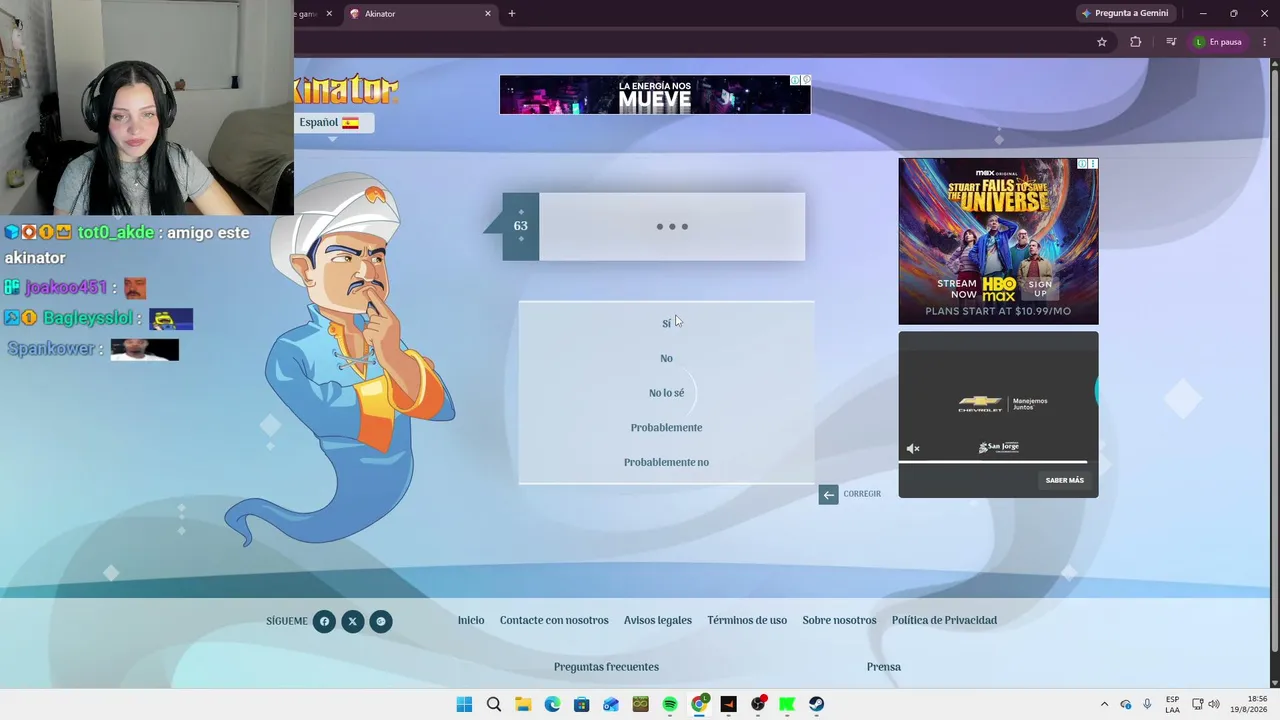The image size is (1280, 720).
Task: Bookmark this page with the star icon
Action: click(1102, 42)
